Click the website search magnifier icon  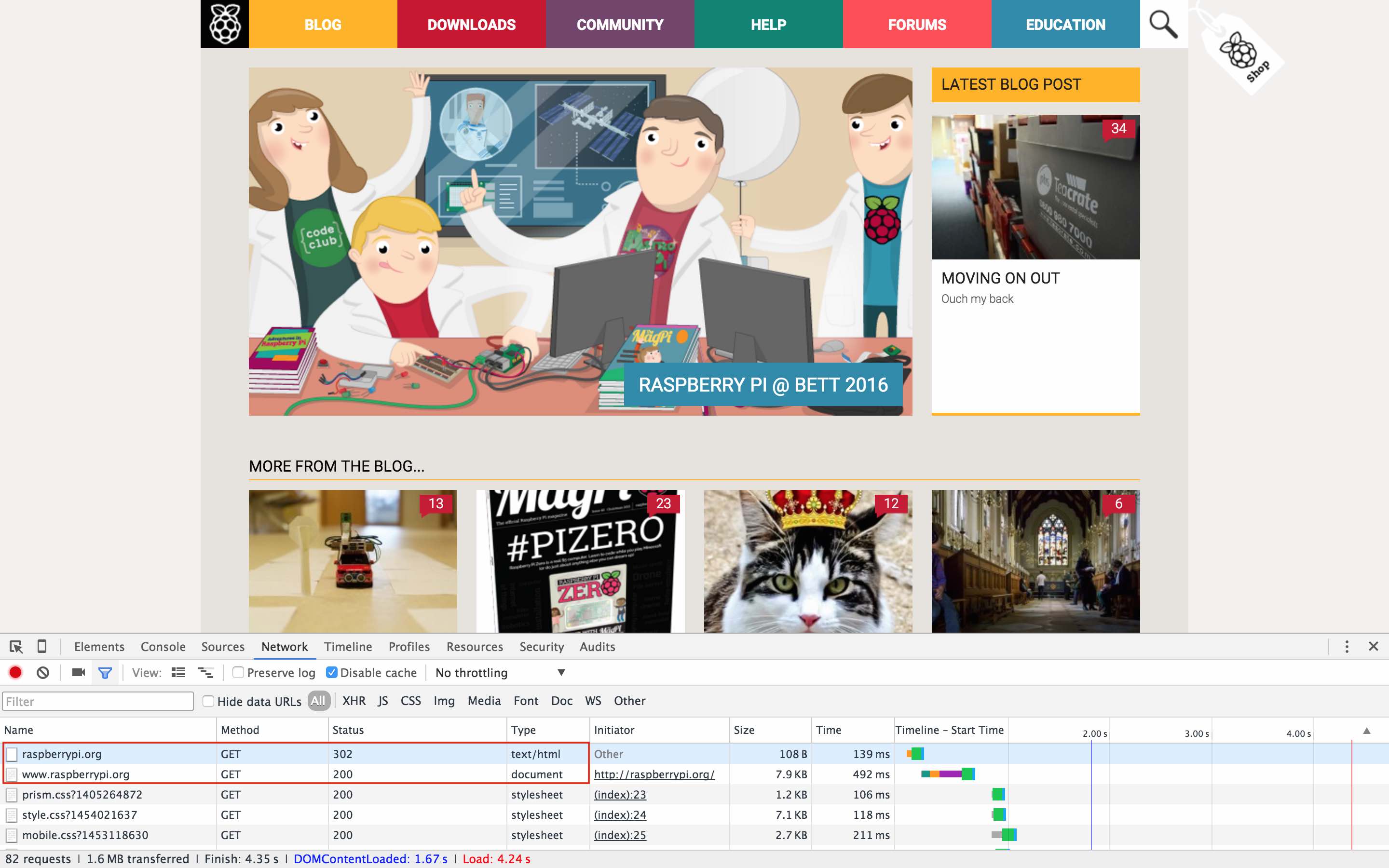1163,24
